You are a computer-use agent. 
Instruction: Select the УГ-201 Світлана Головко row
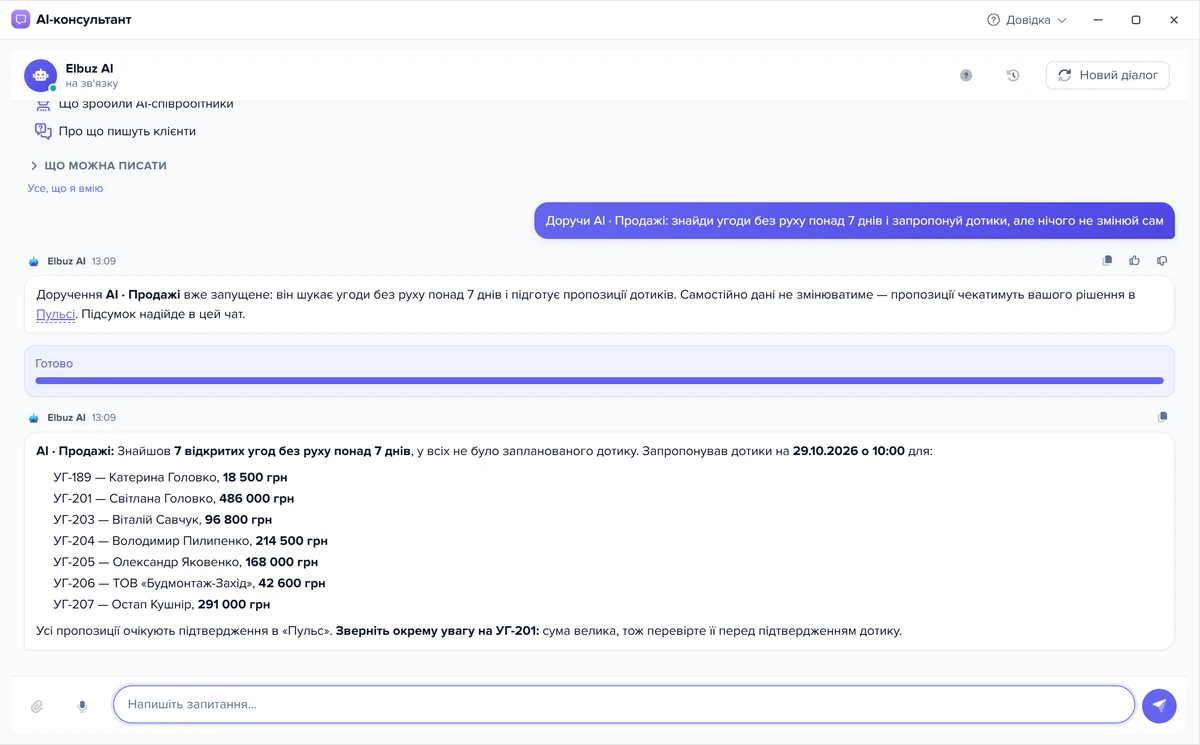click(x=174, y=498)
